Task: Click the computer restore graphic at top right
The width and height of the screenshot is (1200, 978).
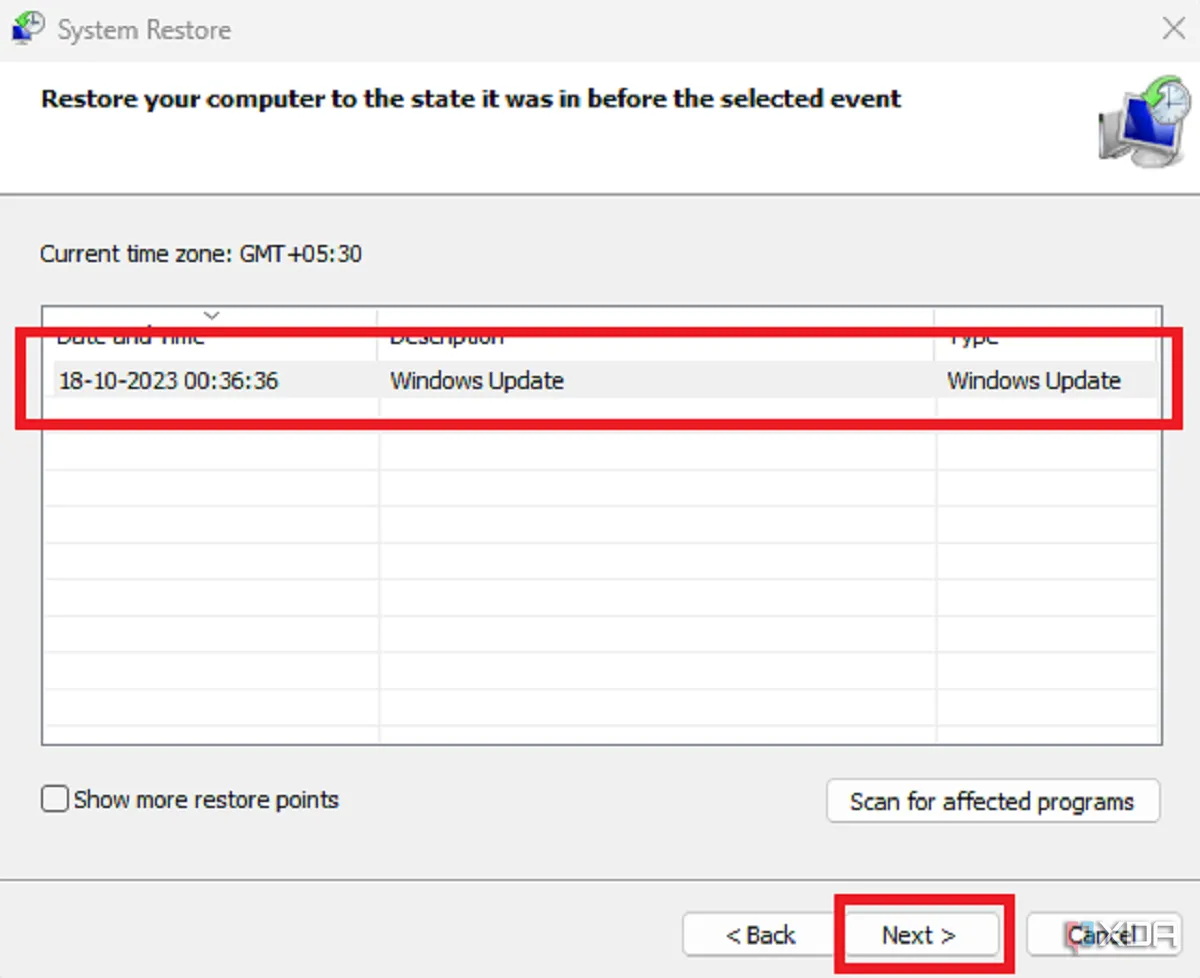Action: point(1140,122)
